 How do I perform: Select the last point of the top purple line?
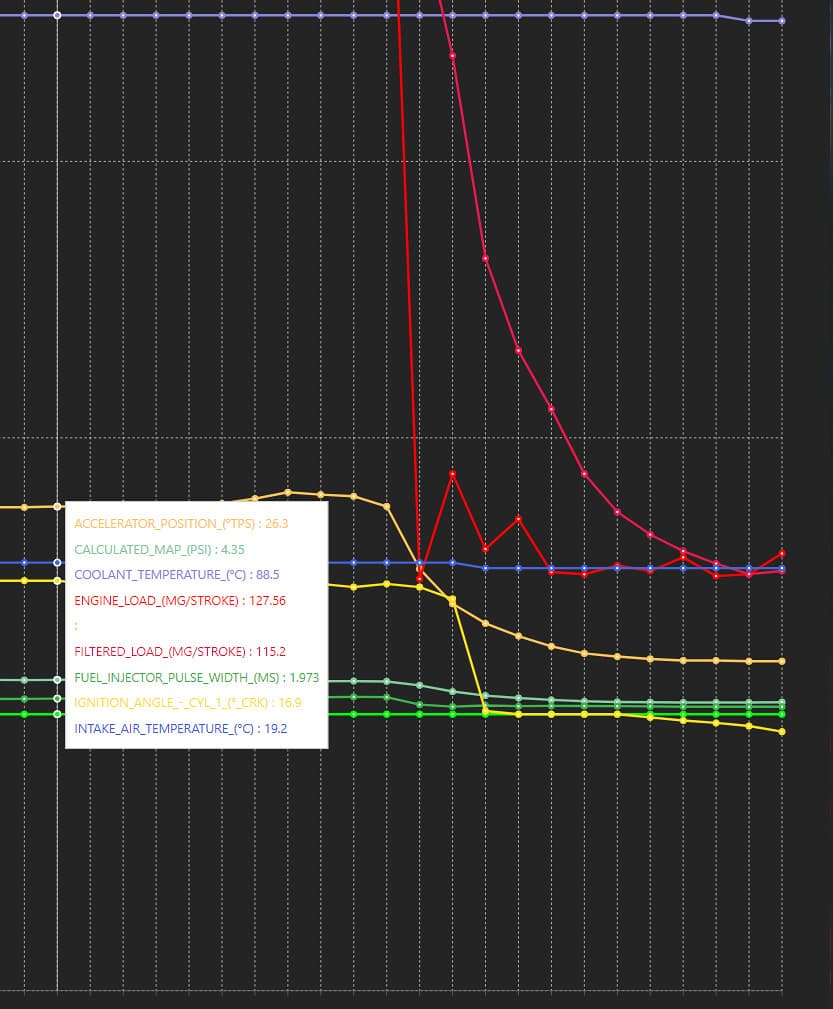[x=782, y=21]
